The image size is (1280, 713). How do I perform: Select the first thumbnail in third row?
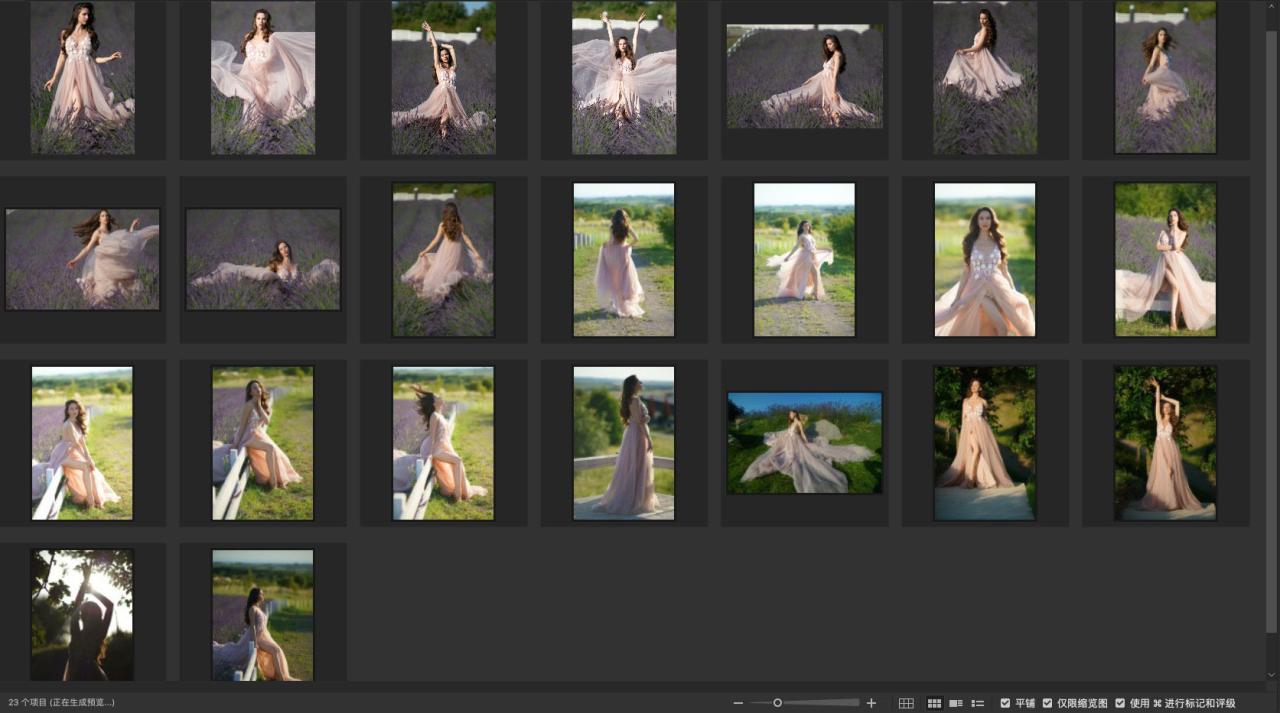82,442
